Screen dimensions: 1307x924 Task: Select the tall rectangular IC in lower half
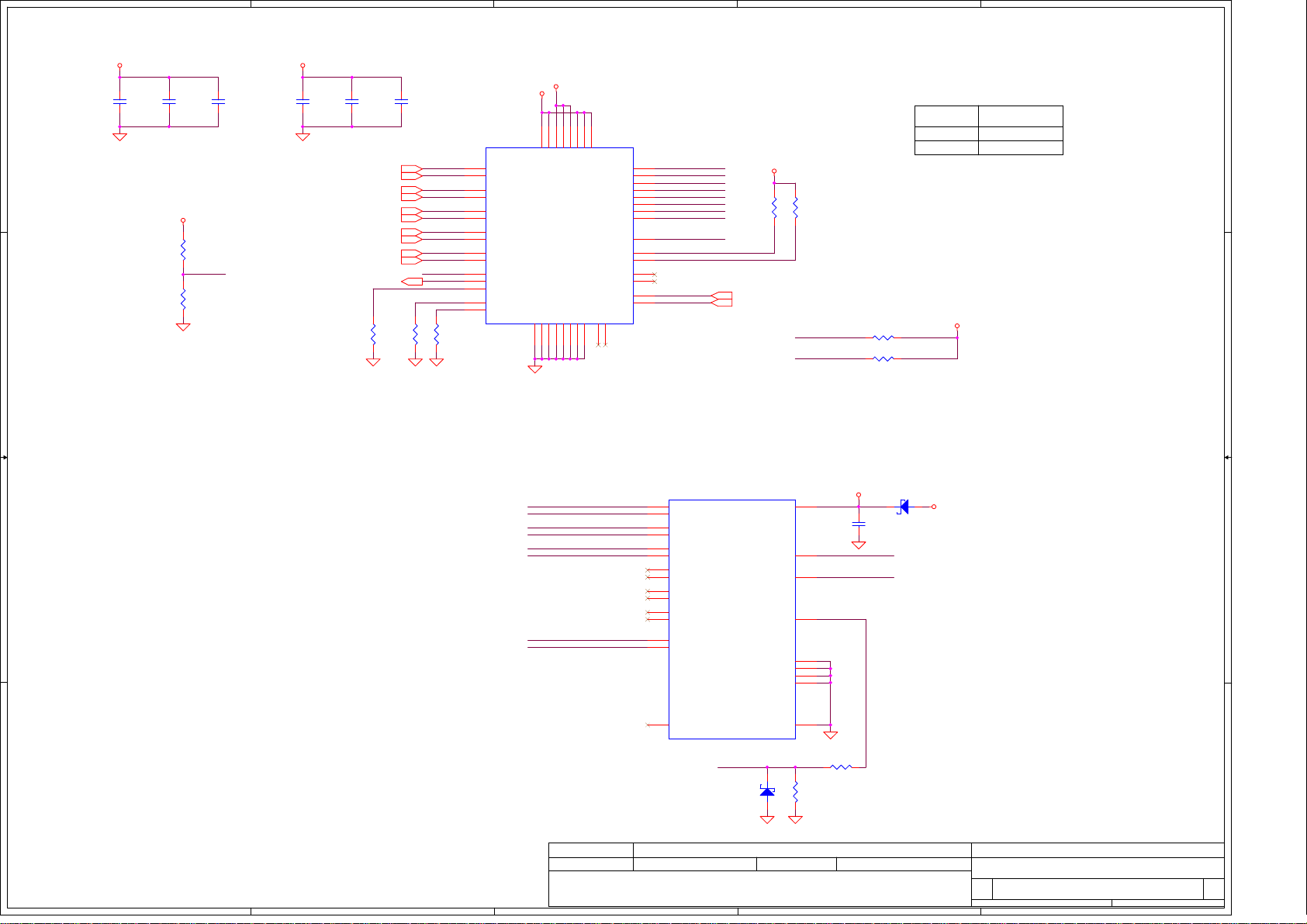[731, 619]
